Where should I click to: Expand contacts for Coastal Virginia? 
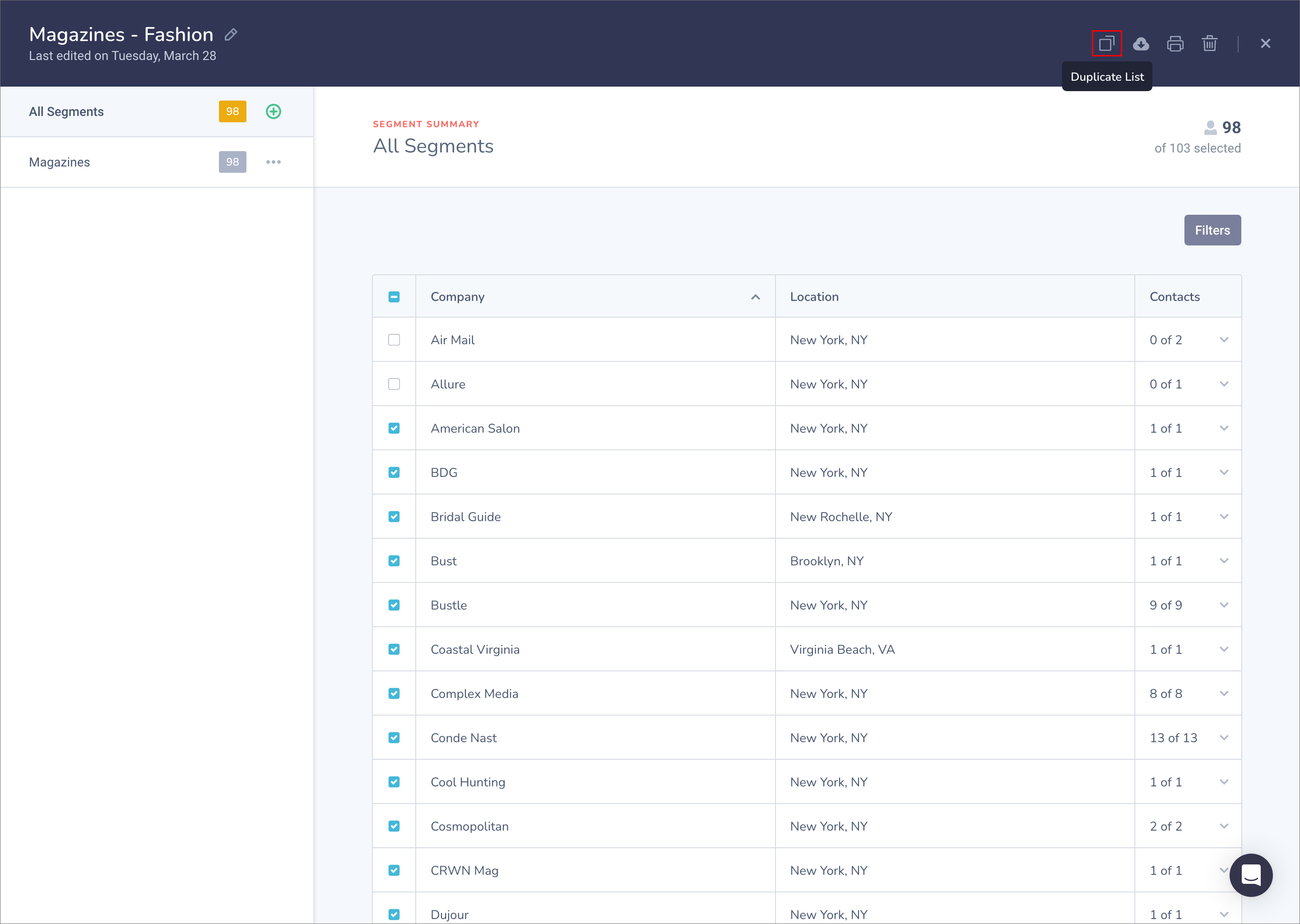tap(1224, 649)
